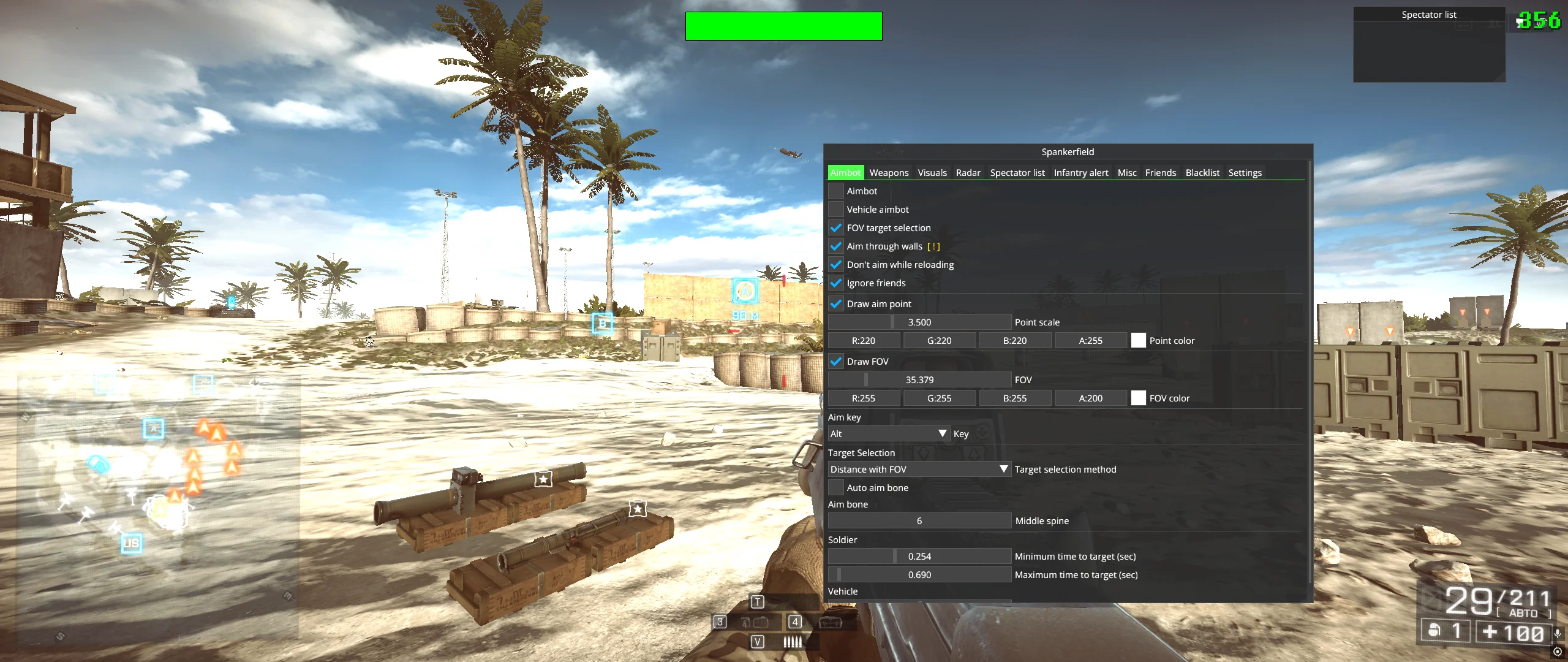This screenshot has height=662, width=1568.
Task: Click the Point scale slider
Action: tap(919, 322)
